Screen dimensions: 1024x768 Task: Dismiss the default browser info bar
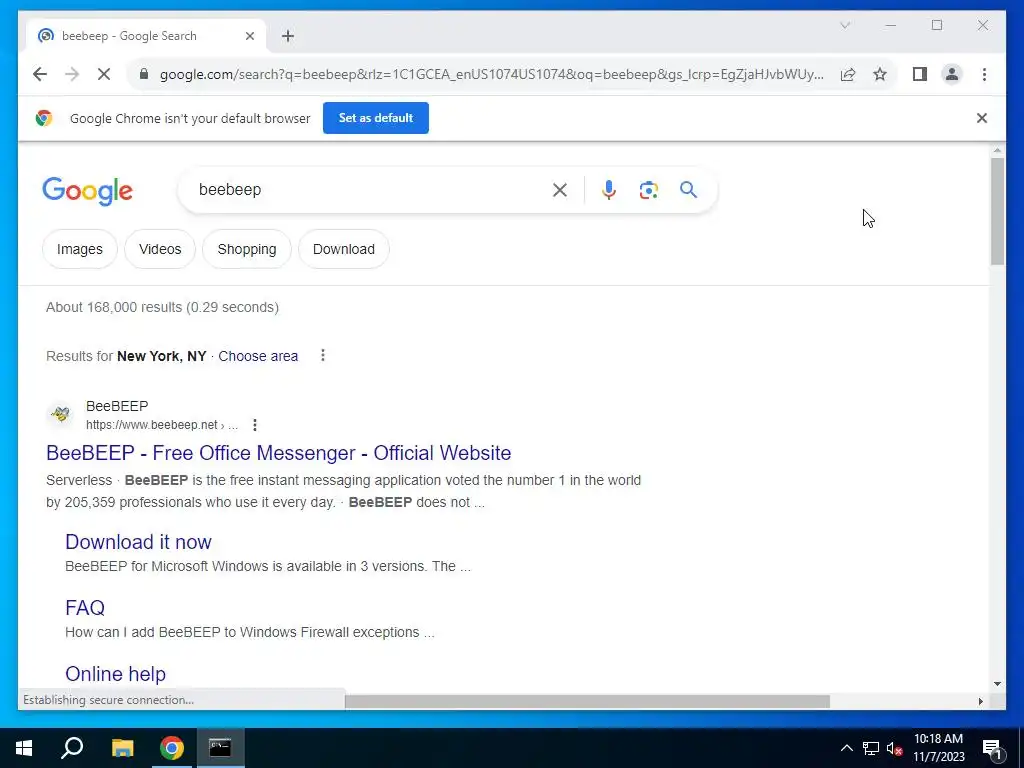[982, 118]
